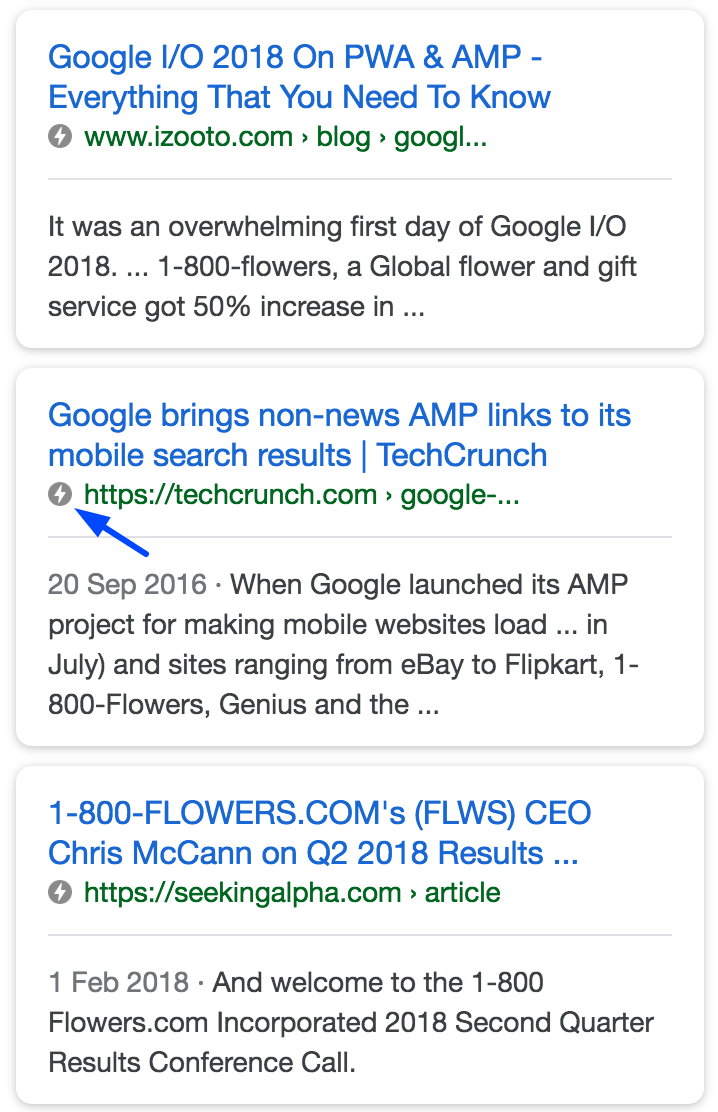Image resolution: width=718 pixels, height=1112 pixels.
Task: Click the snippet about overwhelming first day of Google I/O
Action: [342, 267]
